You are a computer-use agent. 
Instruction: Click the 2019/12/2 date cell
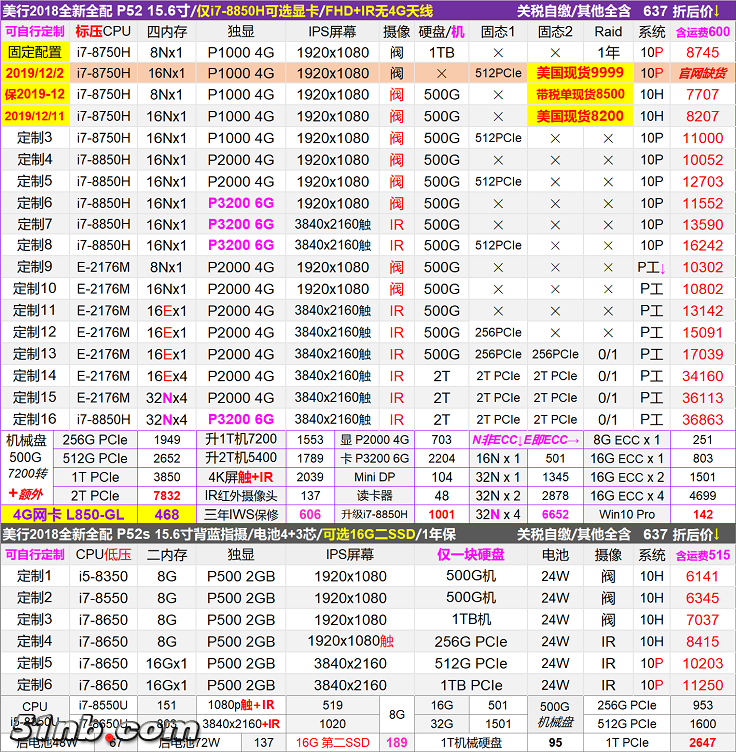33,73
